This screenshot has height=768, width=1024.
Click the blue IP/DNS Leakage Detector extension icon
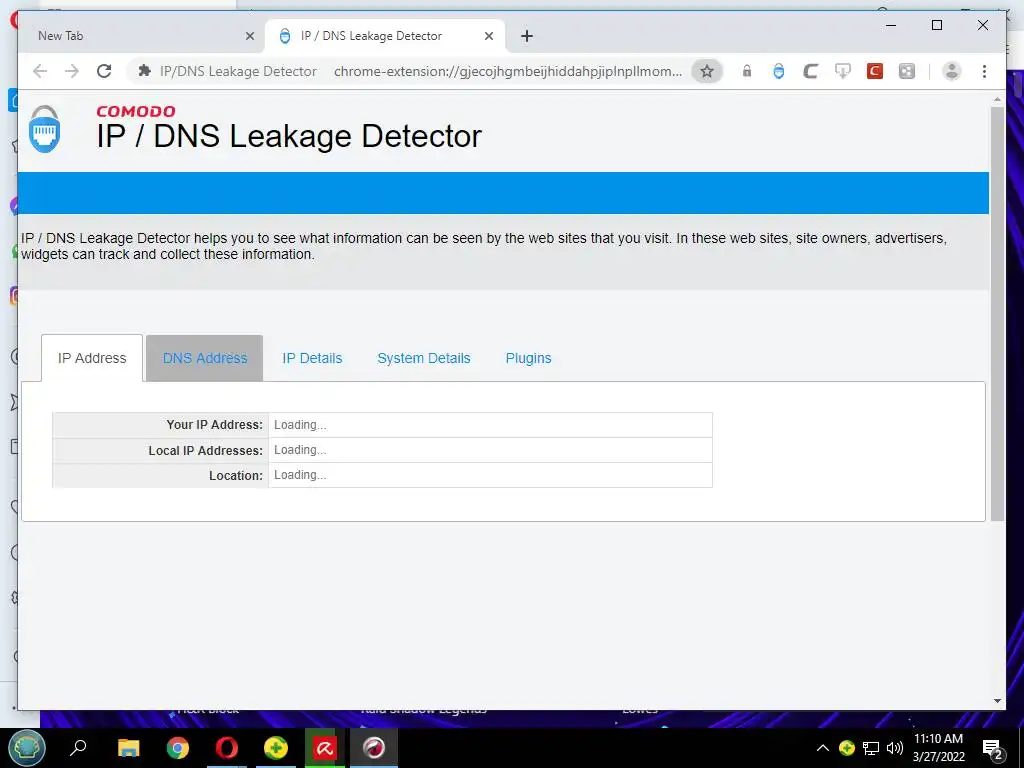[778, 71]
